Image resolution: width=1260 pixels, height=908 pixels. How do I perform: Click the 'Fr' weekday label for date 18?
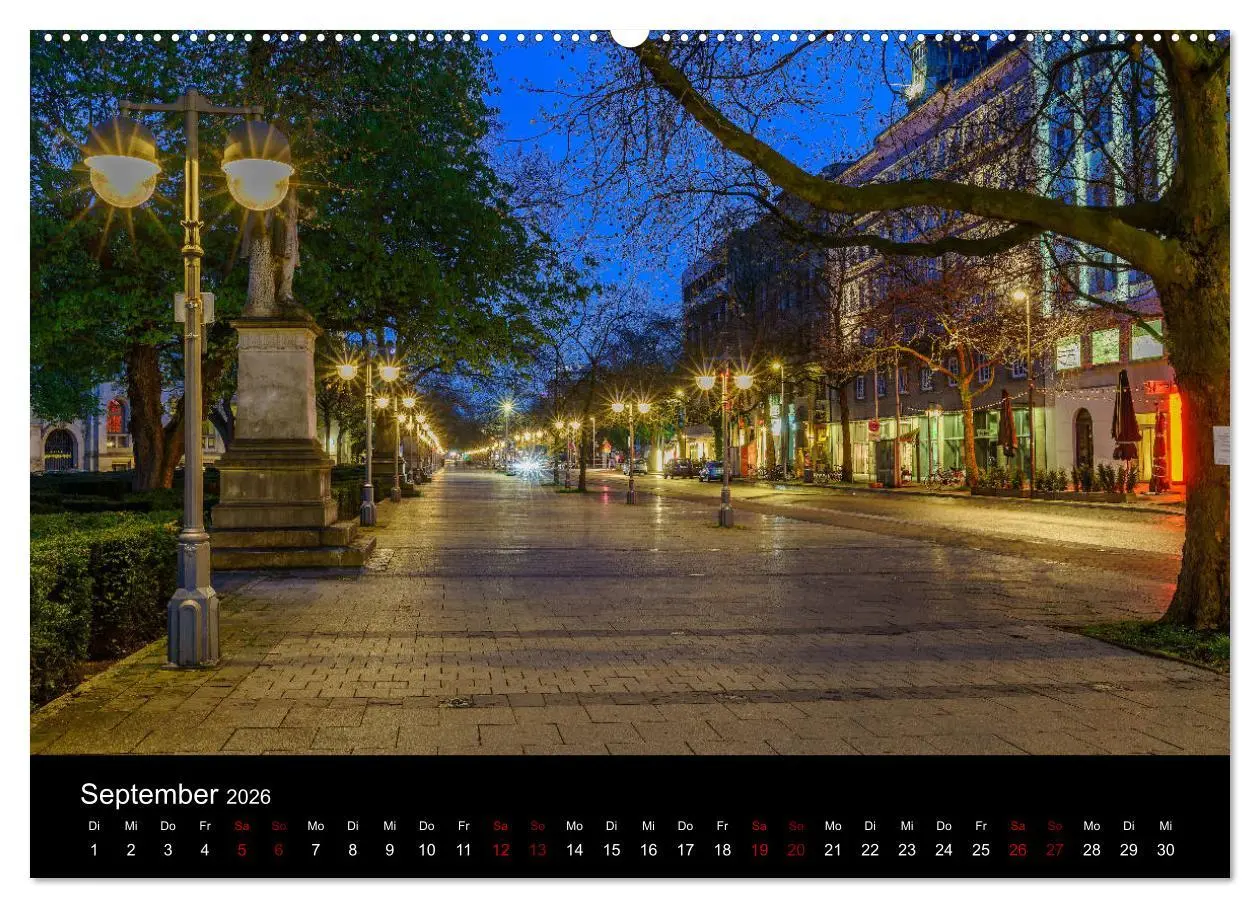(x=723, y=826)
